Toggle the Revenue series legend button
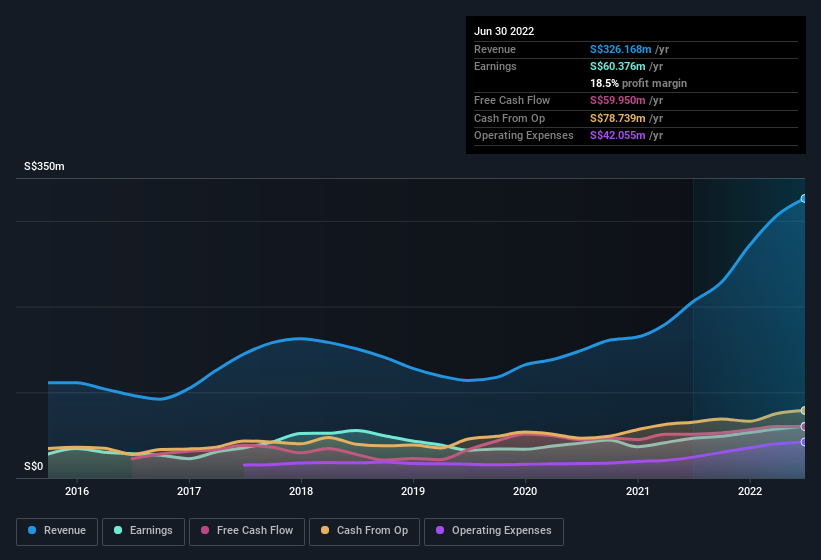The width and height of the screenshot is (821, 560). point(57,532)
